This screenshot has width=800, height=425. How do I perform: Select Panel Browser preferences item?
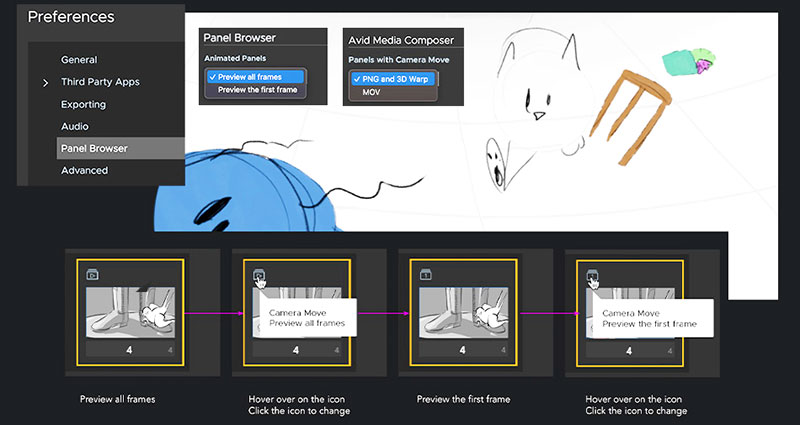(x=94, y=148)
